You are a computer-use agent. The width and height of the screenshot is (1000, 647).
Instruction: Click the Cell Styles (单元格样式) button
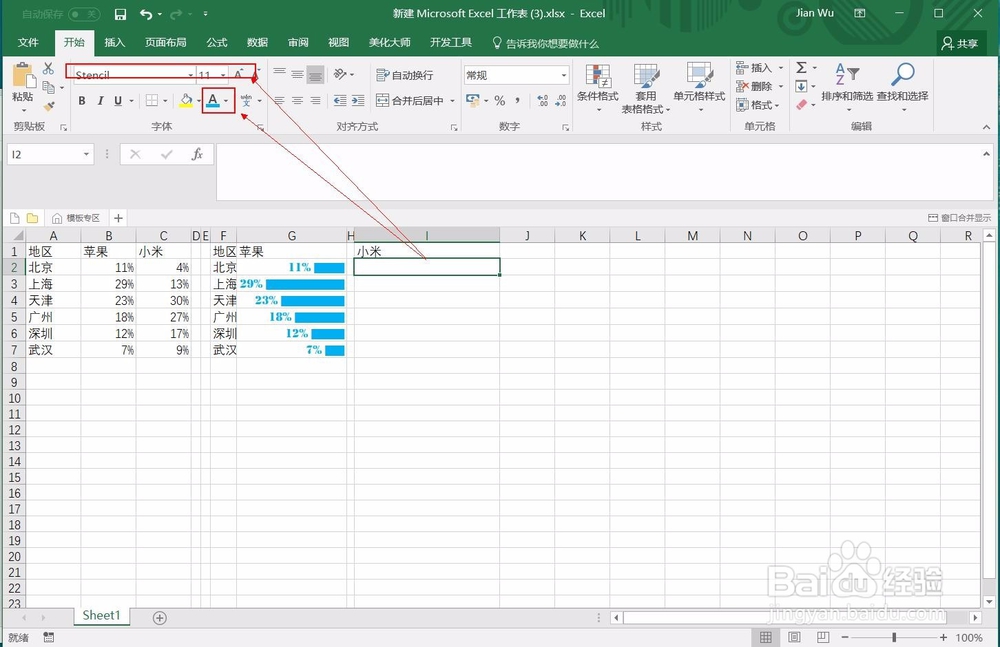700,87
